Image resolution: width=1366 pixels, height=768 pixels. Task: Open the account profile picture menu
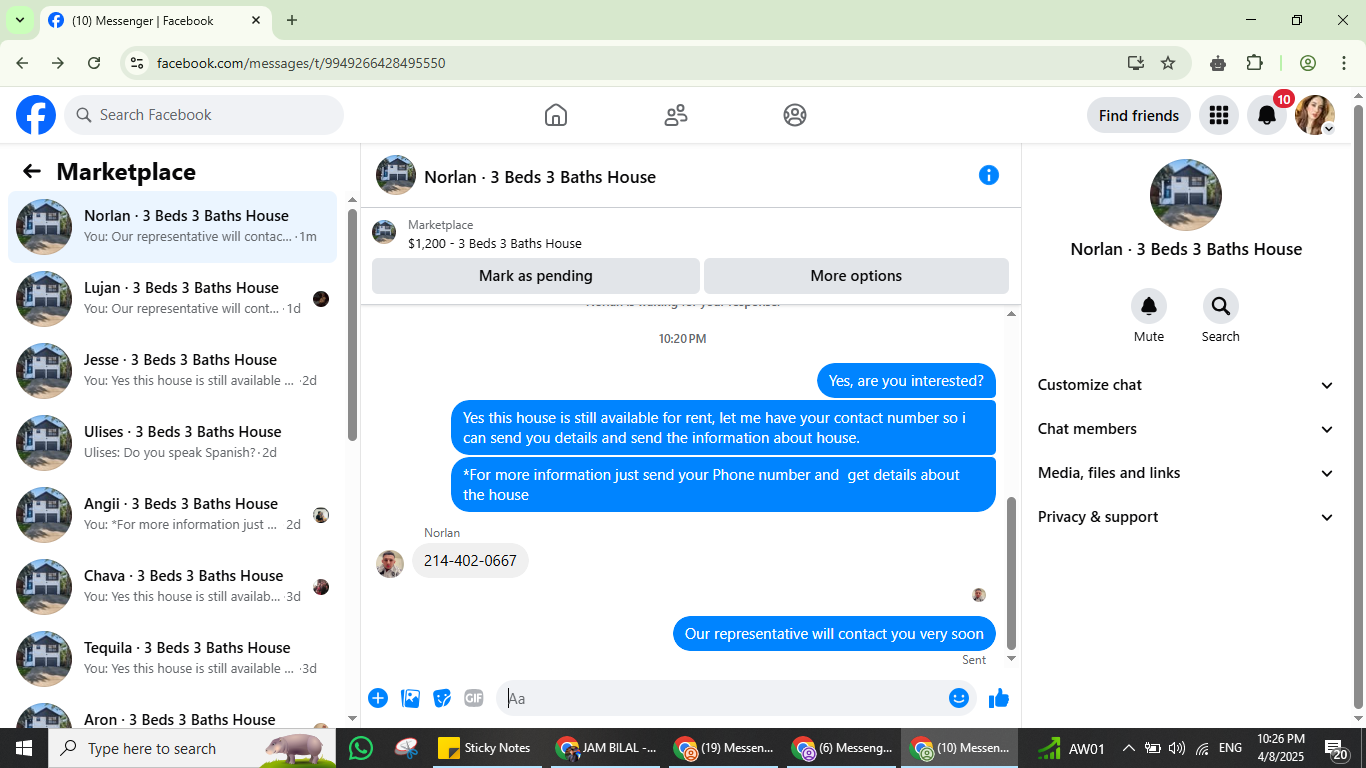[x=1314, y=115]
